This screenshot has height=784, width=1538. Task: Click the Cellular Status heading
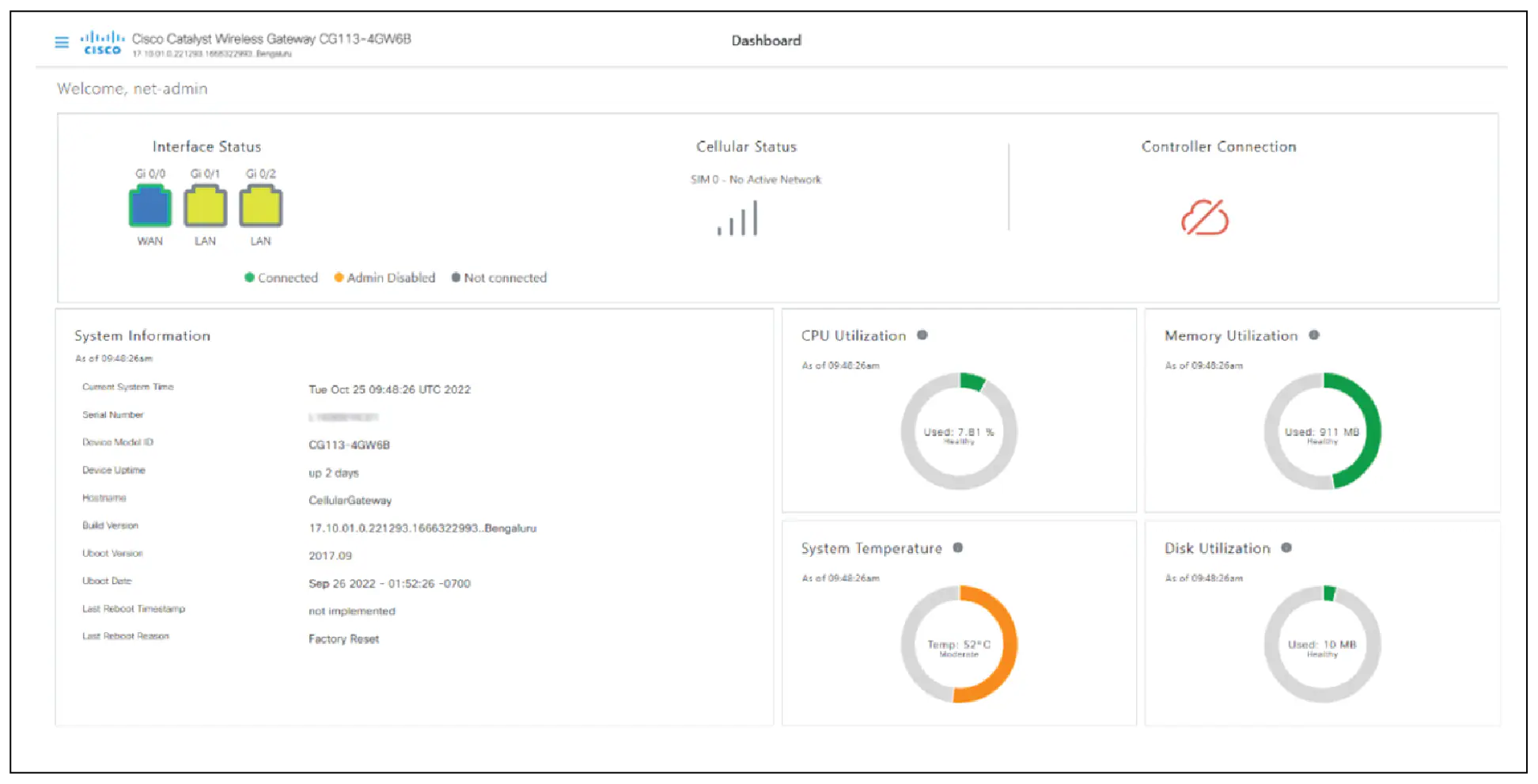point(746,146)
